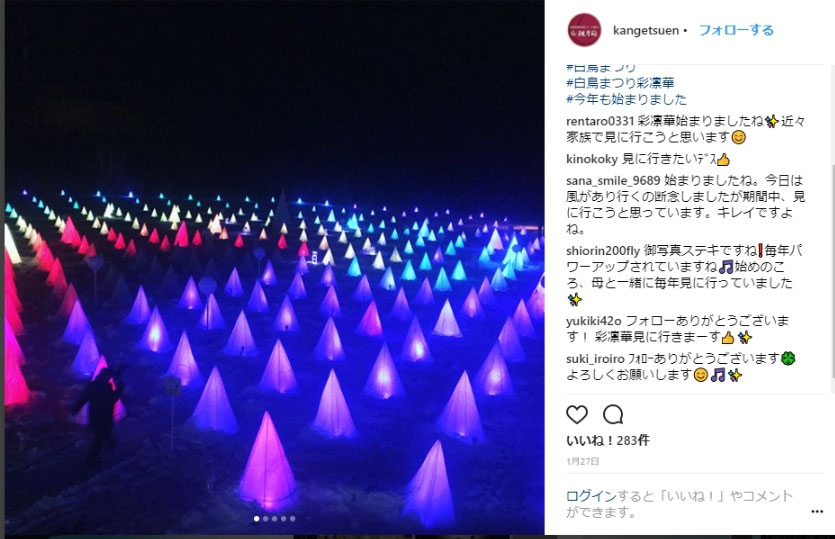Open the kangetsuen username link
Image resolution: width=835 pixels, height=539 pixels.
coord(646,31)
